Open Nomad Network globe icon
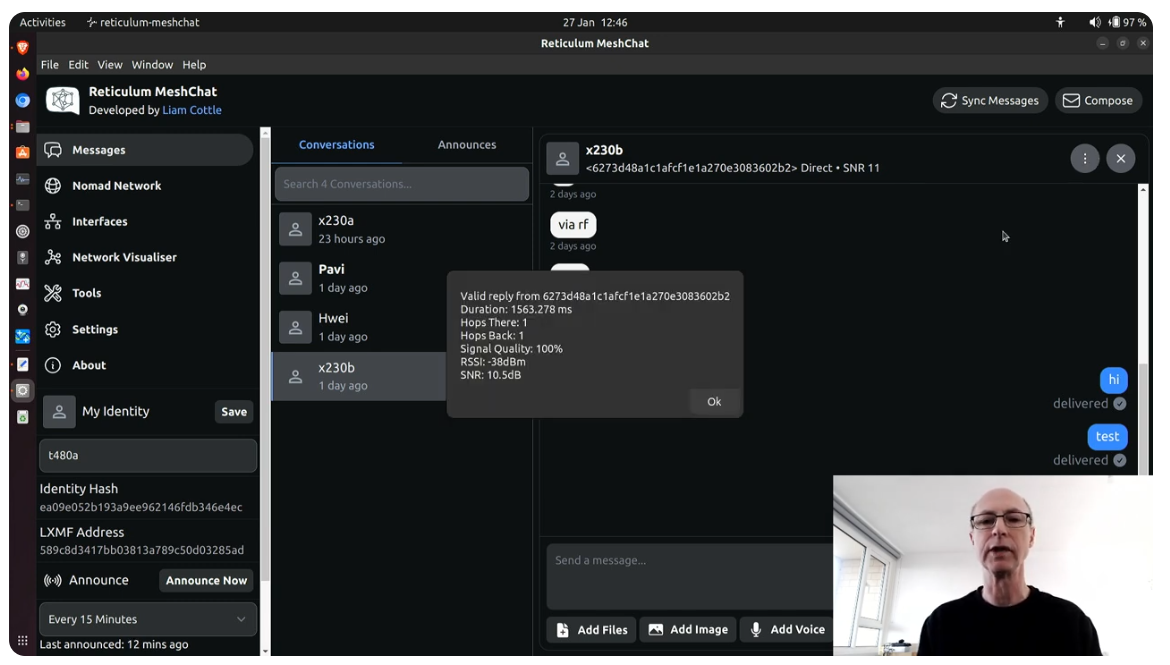The width and height of the screenshot is (1170, 665). [x=52, y=186]
